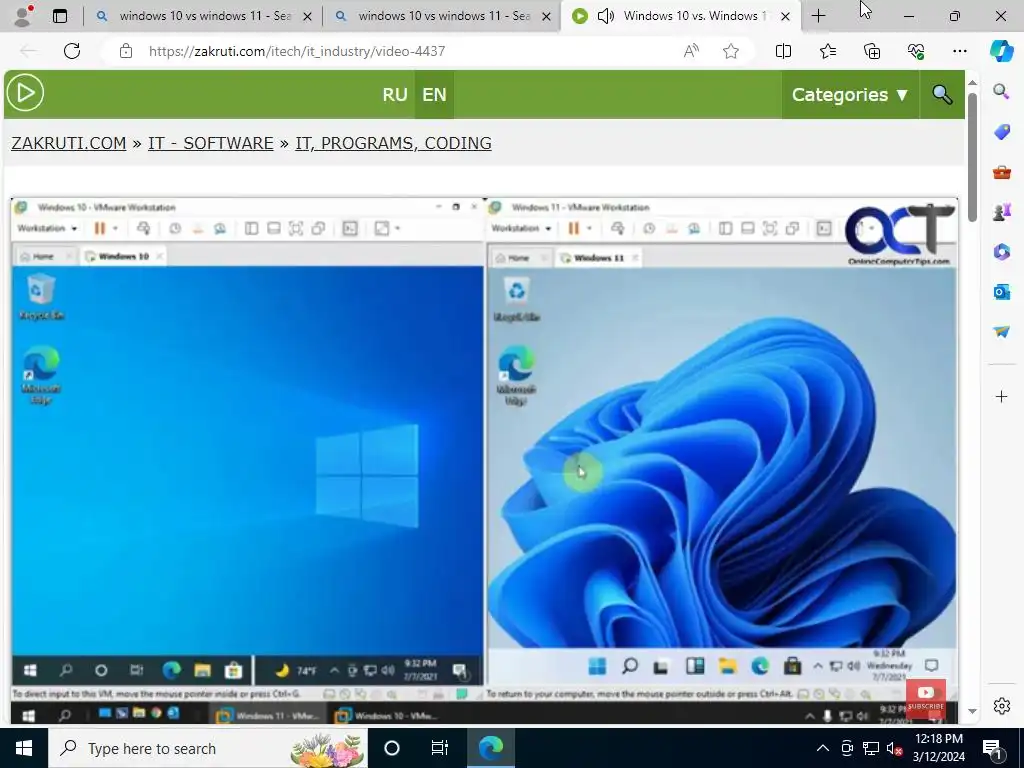This screenshot has height=768, width=1024.
Task: Open Outlook sidebar icon
Action: pos(1001,291)
